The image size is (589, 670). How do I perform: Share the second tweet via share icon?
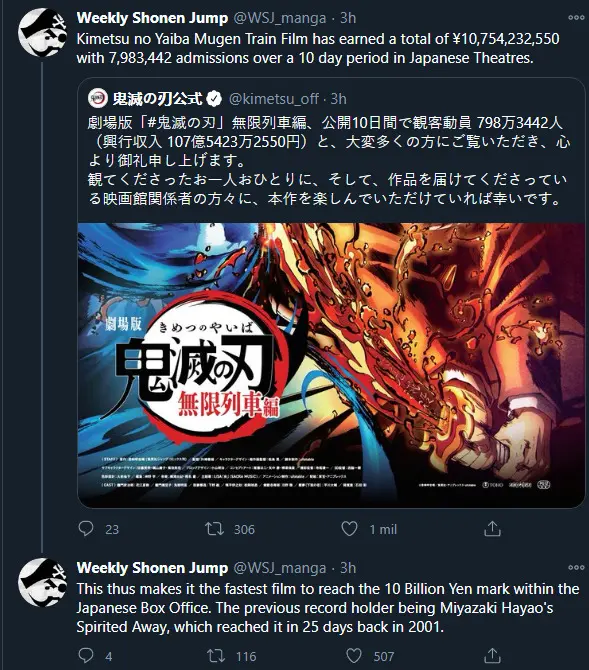[492, 655]
